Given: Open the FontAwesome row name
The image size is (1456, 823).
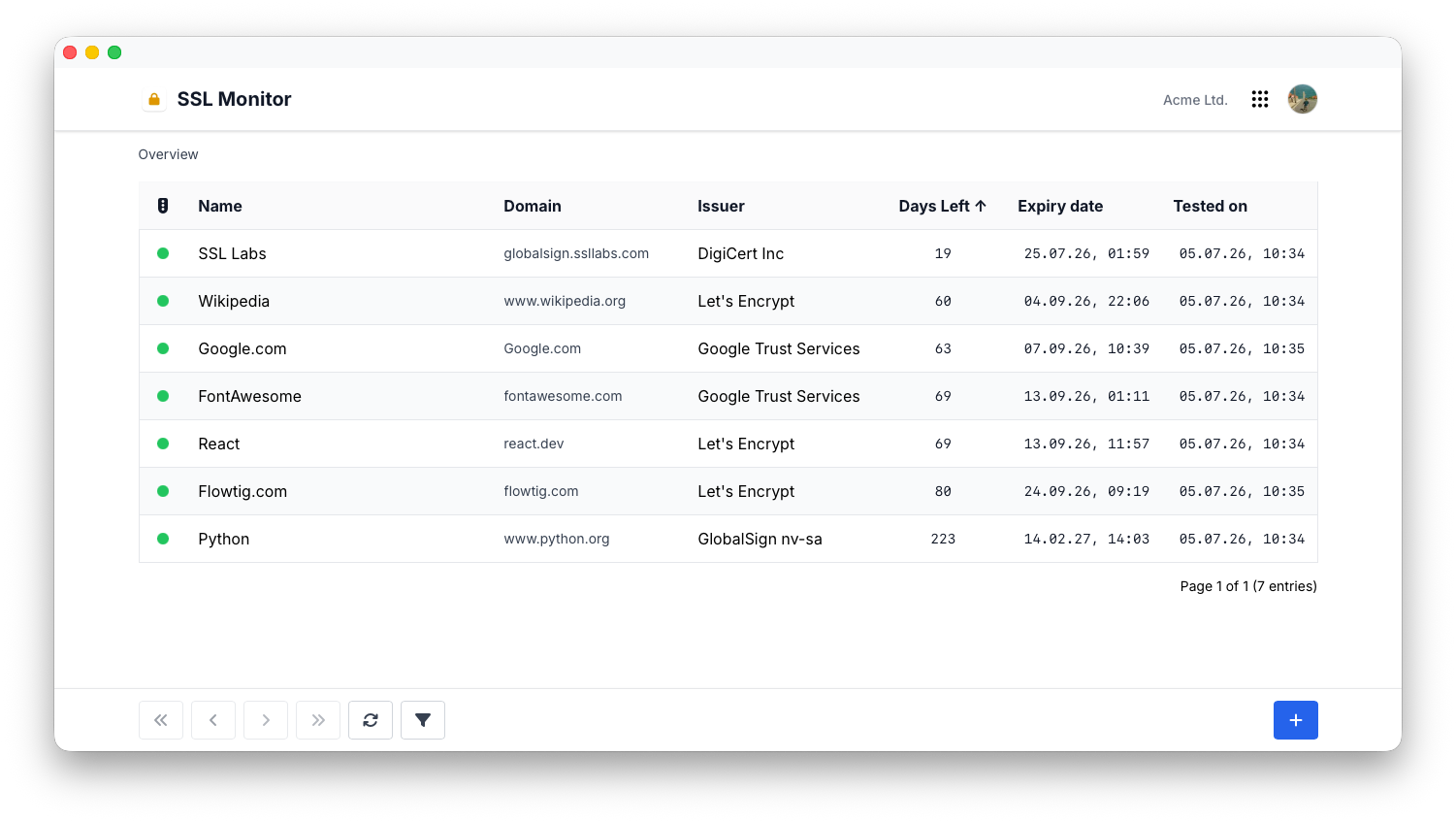Looking at the screenshot, I should 249,396.
